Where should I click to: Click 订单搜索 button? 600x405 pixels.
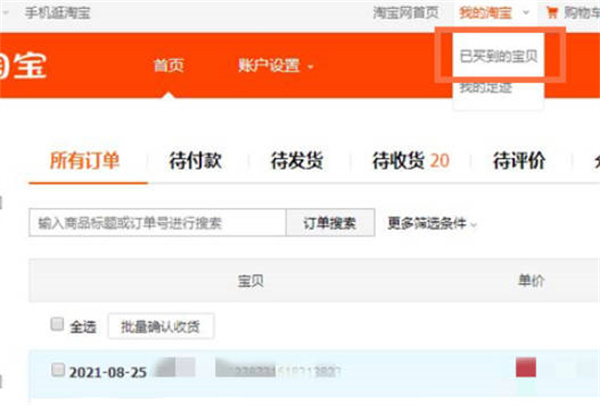(330, 222)
